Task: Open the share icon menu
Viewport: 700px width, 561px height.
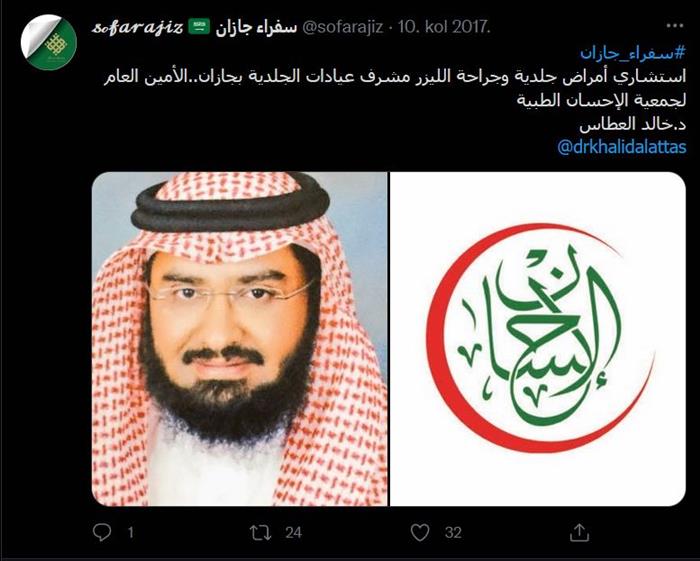Action: tap(579, 532)
